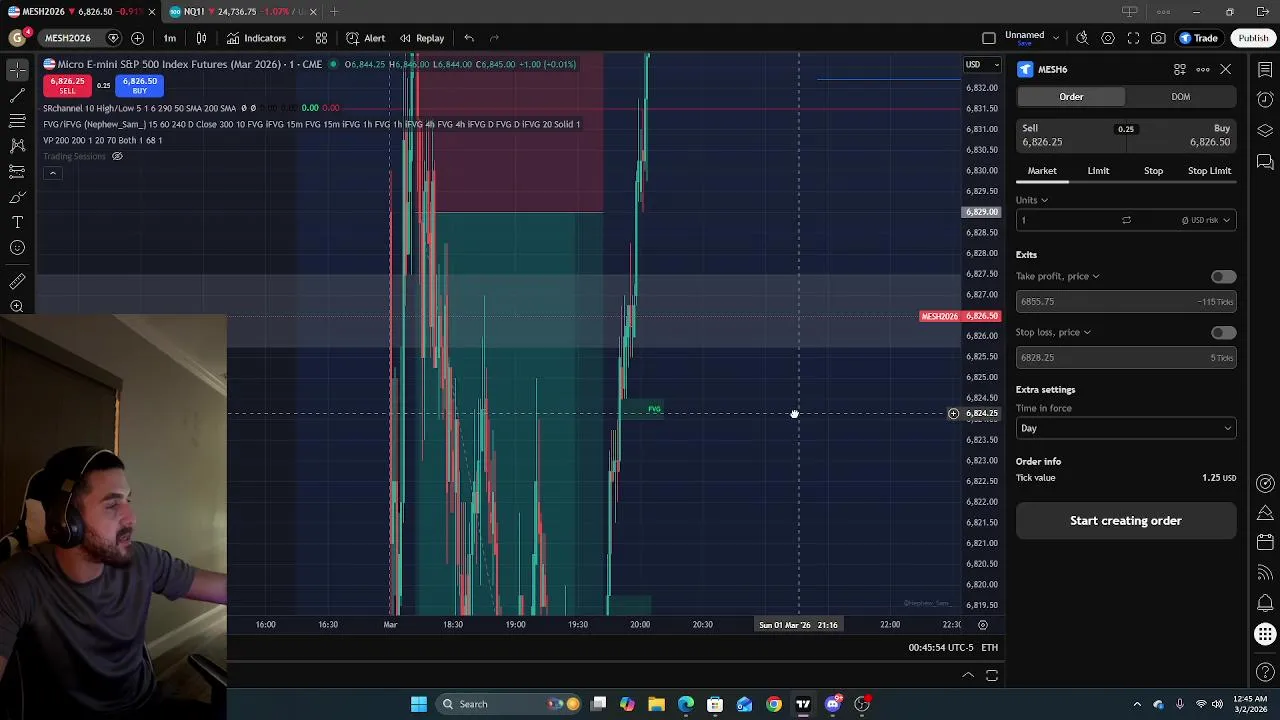Switch to the DOM tab
Screen dimensions: 1280x720
pos(1181,97)
